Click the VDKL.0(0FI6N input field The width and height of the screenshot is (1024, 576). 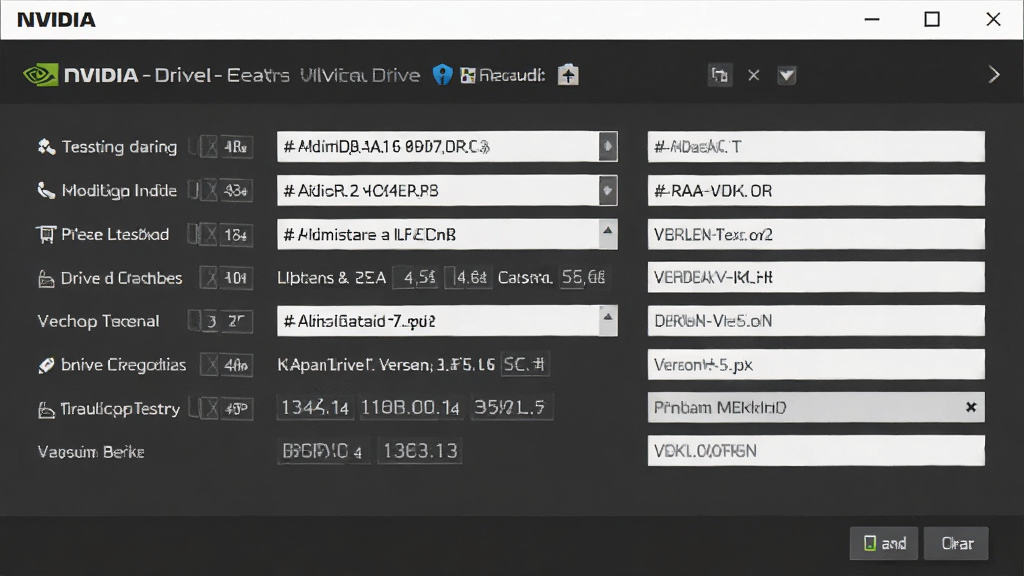pyautogui.click(x=816, y=451)
